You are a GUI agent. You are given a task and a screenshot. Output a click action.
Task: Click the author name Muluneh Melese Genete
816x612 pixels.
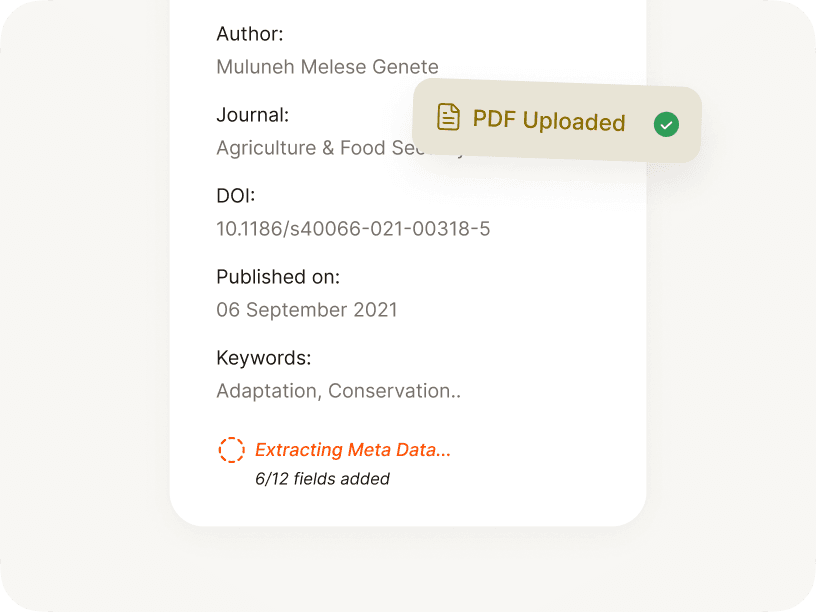click(327, 66)
